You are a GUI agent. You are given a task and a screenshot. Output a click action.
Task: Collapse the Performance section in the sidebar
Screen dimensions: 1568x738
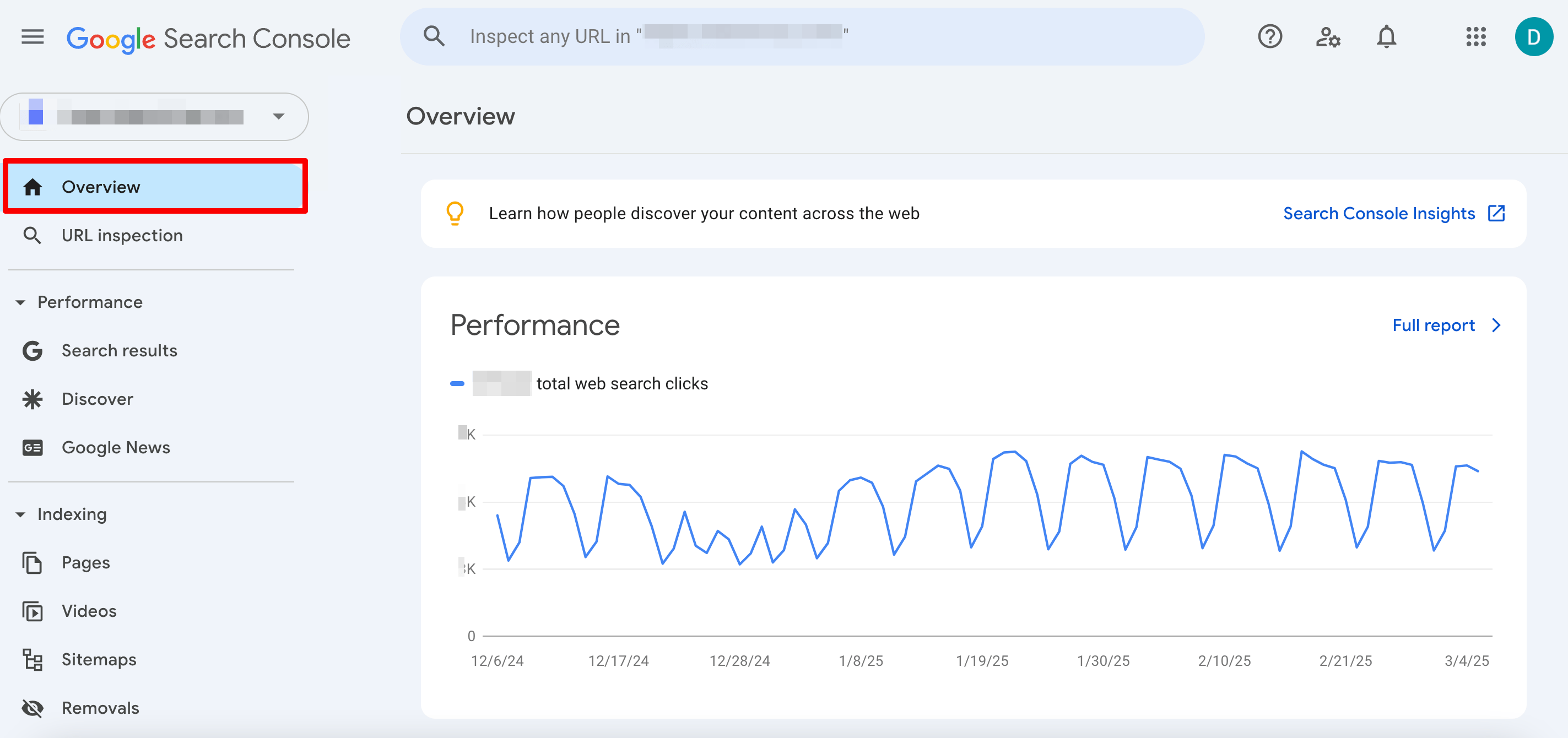[x=21, y=302]
